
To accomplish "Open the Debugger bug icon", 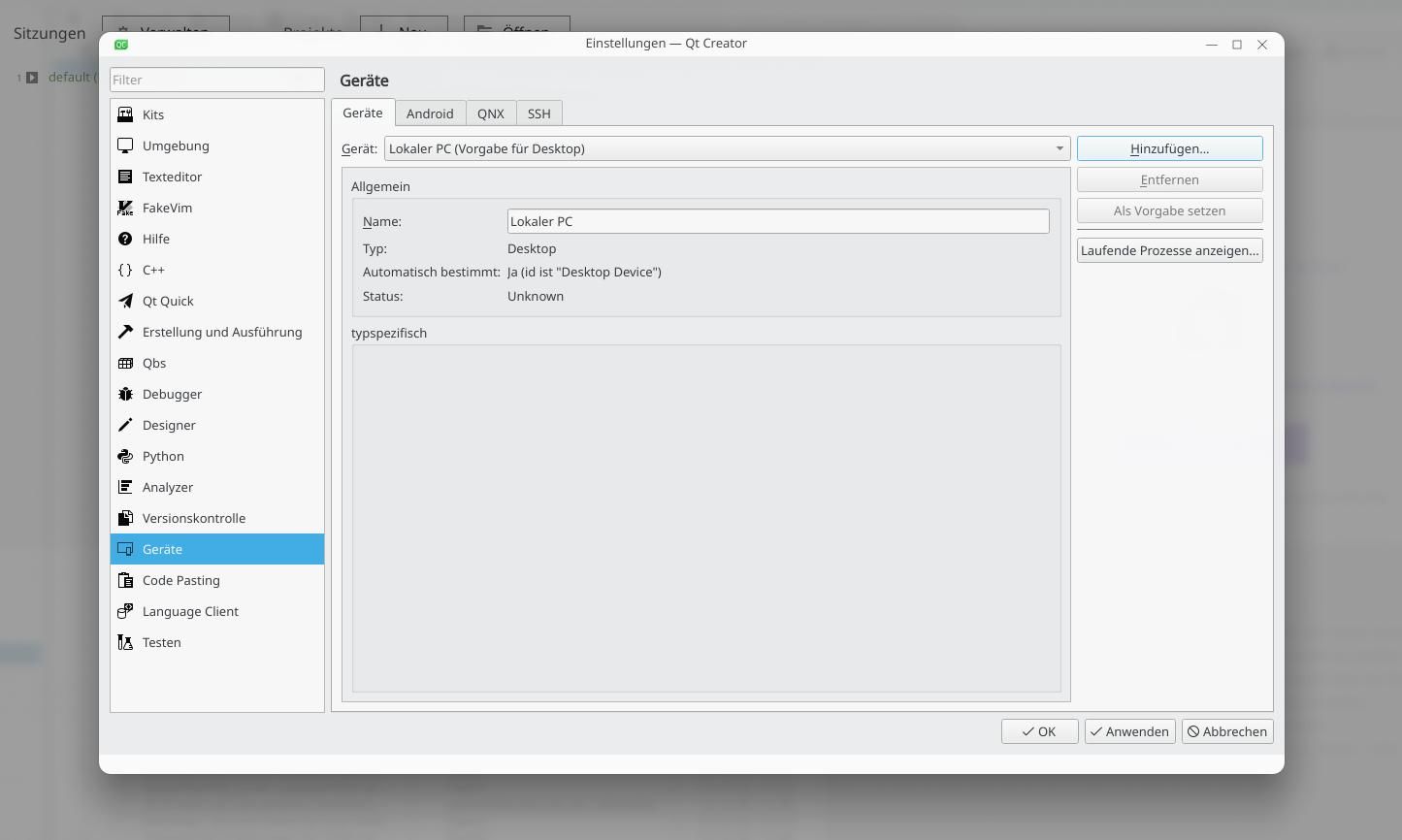I will tap(125, 394).
